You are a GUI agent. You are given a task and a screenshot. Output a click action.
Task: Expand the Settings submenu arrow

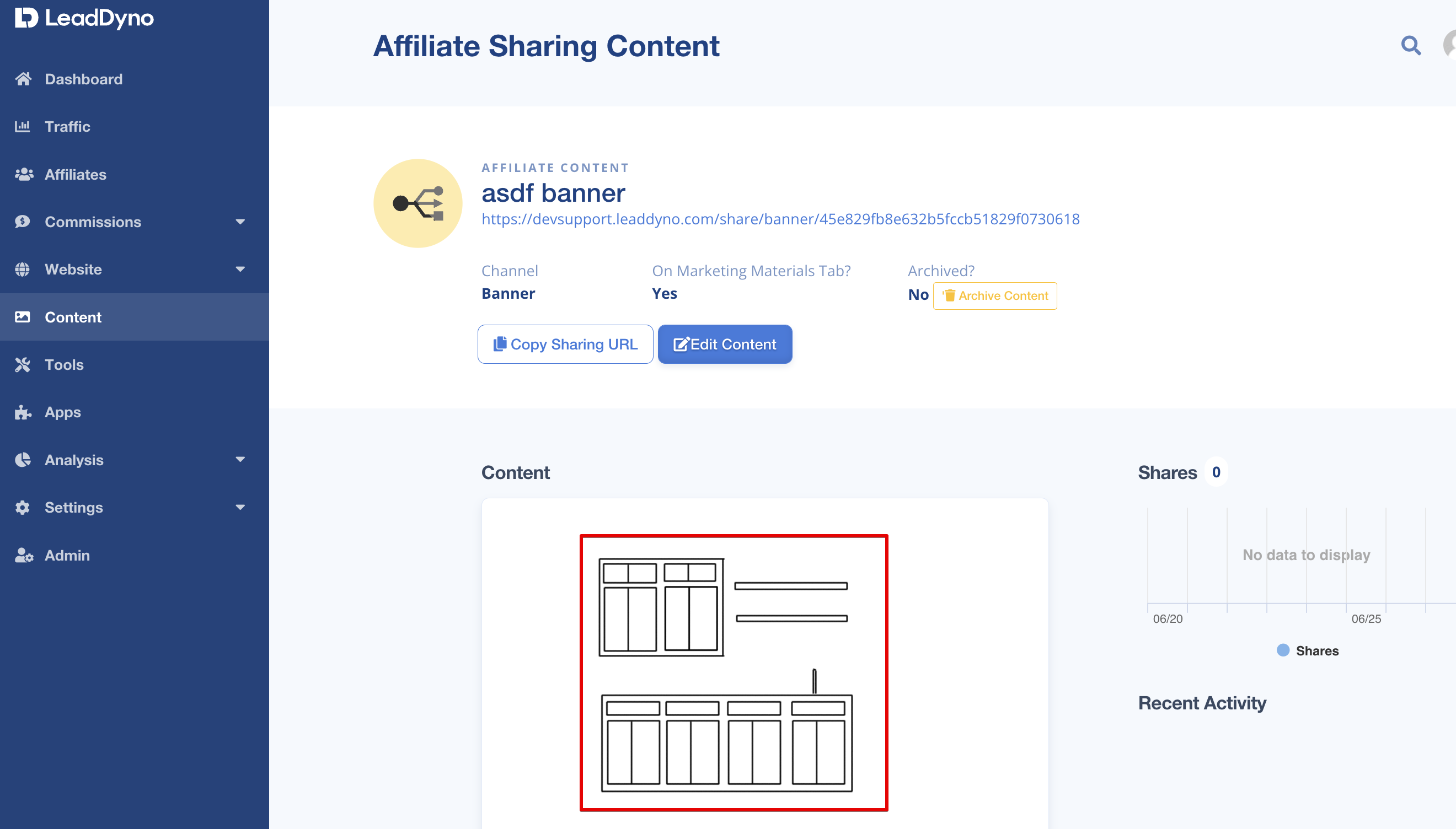(240, 507)
